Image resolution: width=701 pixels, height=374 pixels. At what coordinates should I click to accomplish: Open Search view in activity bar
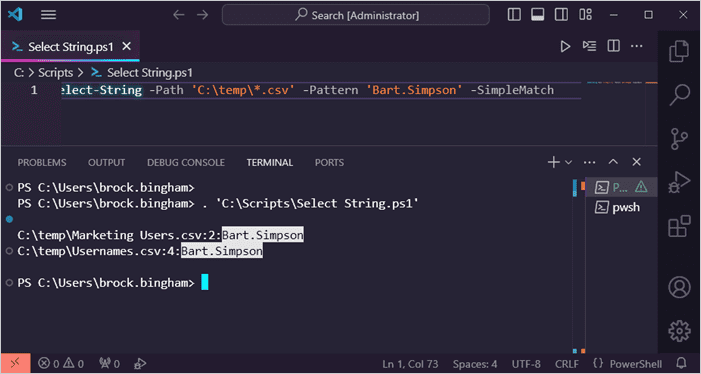point(679,95)
